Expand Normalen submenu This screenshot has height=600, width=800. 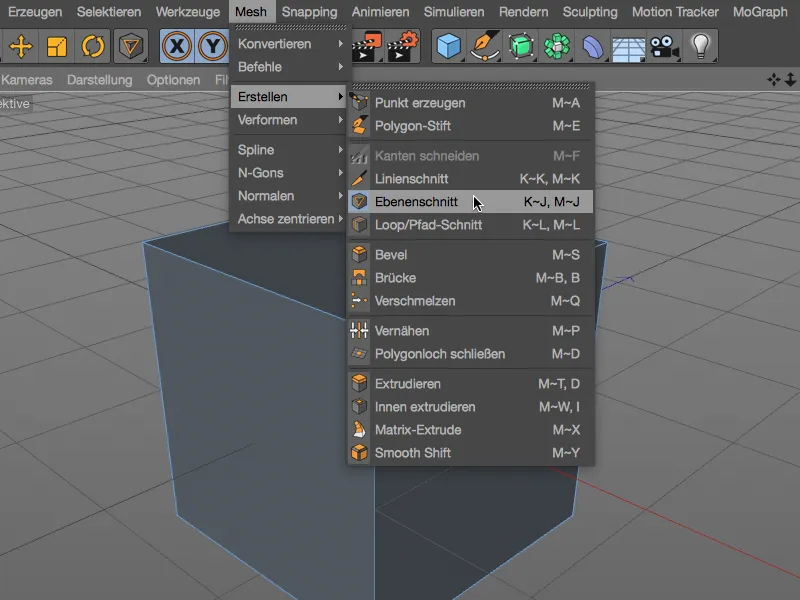point(289,196)
